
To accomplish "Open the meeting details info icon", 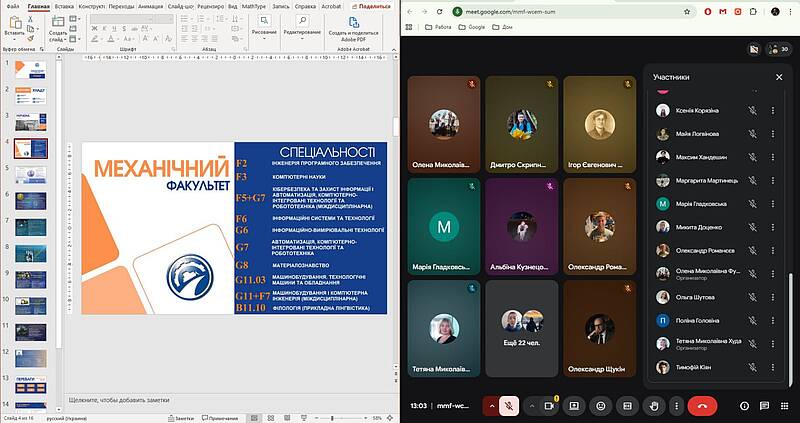I will pos(745,406).
